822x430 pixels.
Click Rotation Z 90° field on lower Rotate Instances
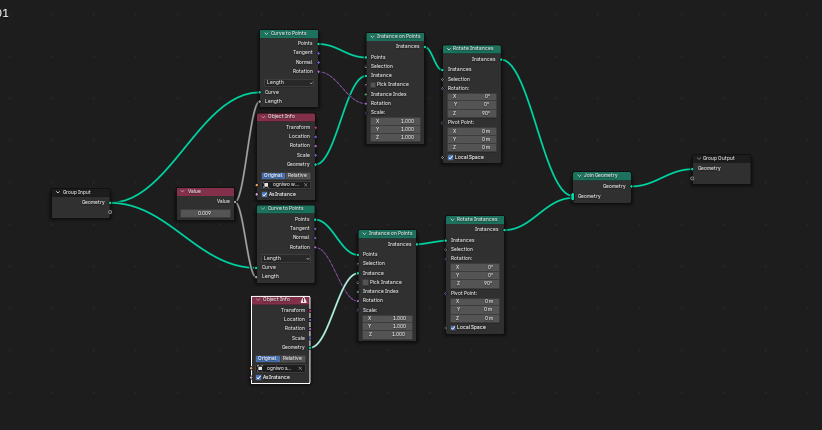(x=474, y=283)
